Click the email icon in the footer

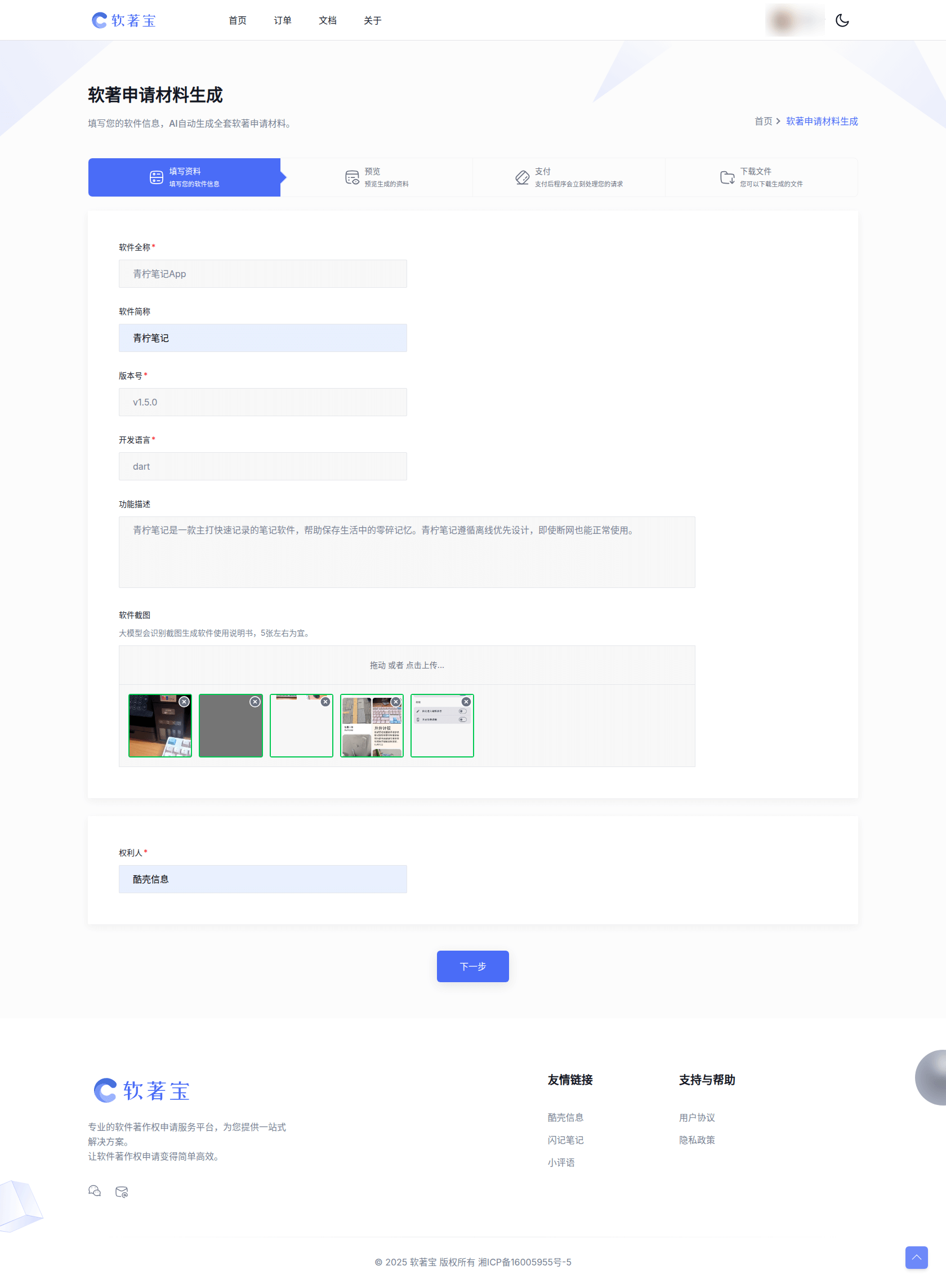point(122,1191)
